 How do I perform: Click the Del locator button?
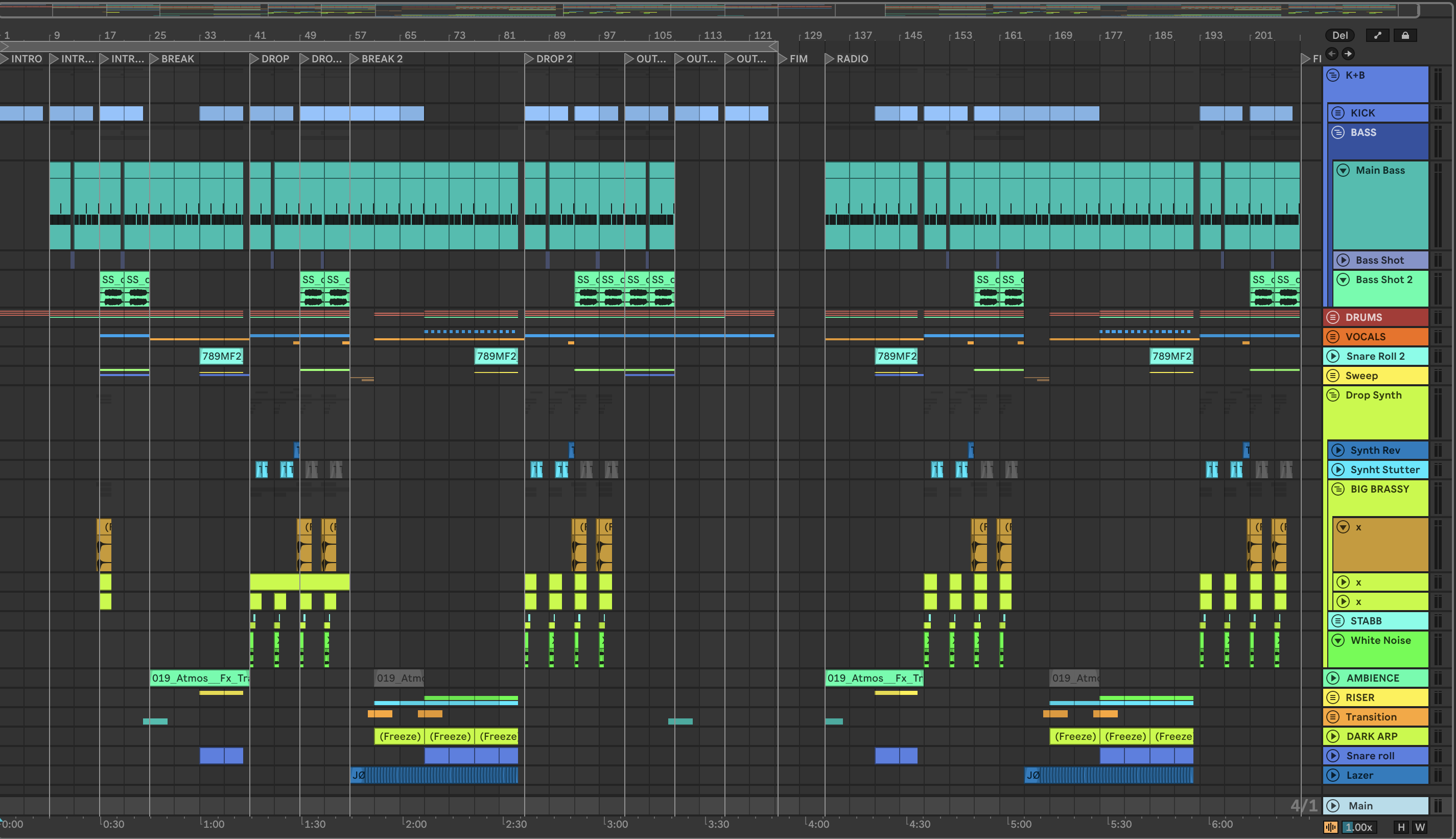[x=1340, y=35]
